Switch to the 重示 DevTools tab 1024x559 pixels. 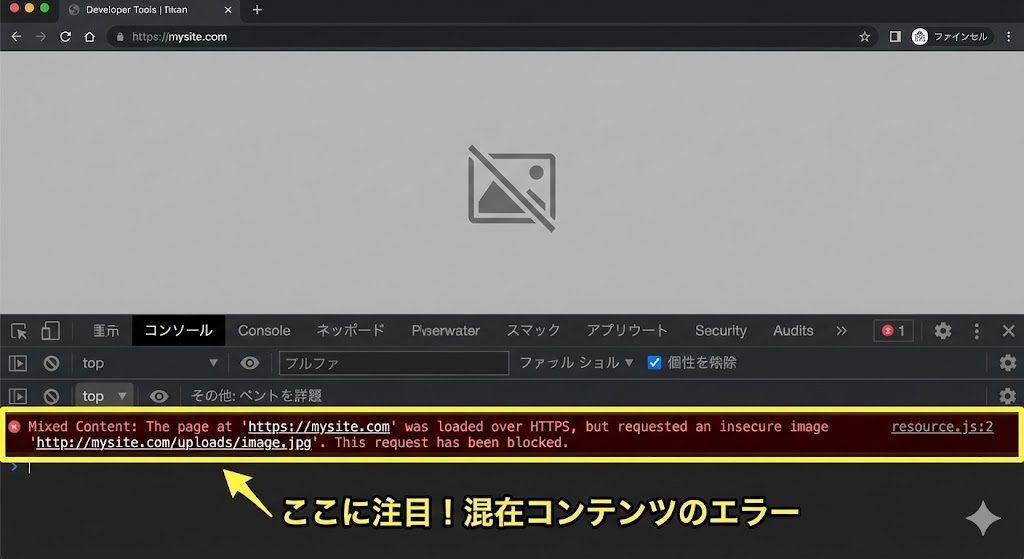106,330
